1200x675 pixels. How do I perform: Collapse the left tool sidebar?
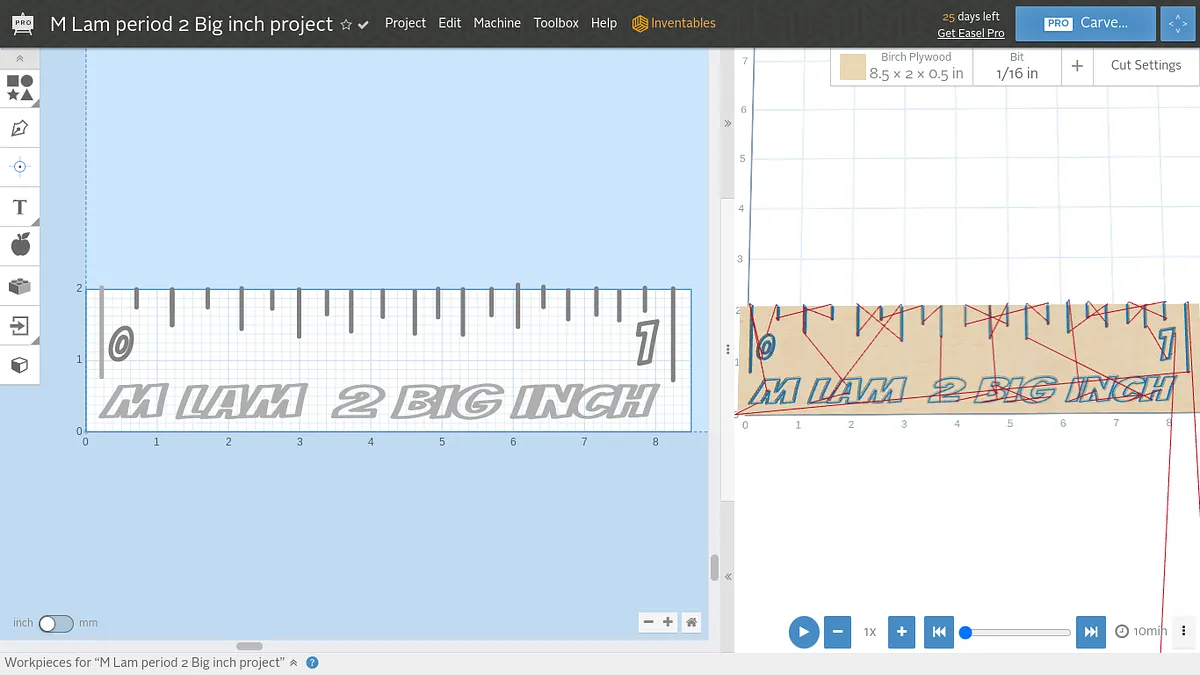tap(20, 59)
